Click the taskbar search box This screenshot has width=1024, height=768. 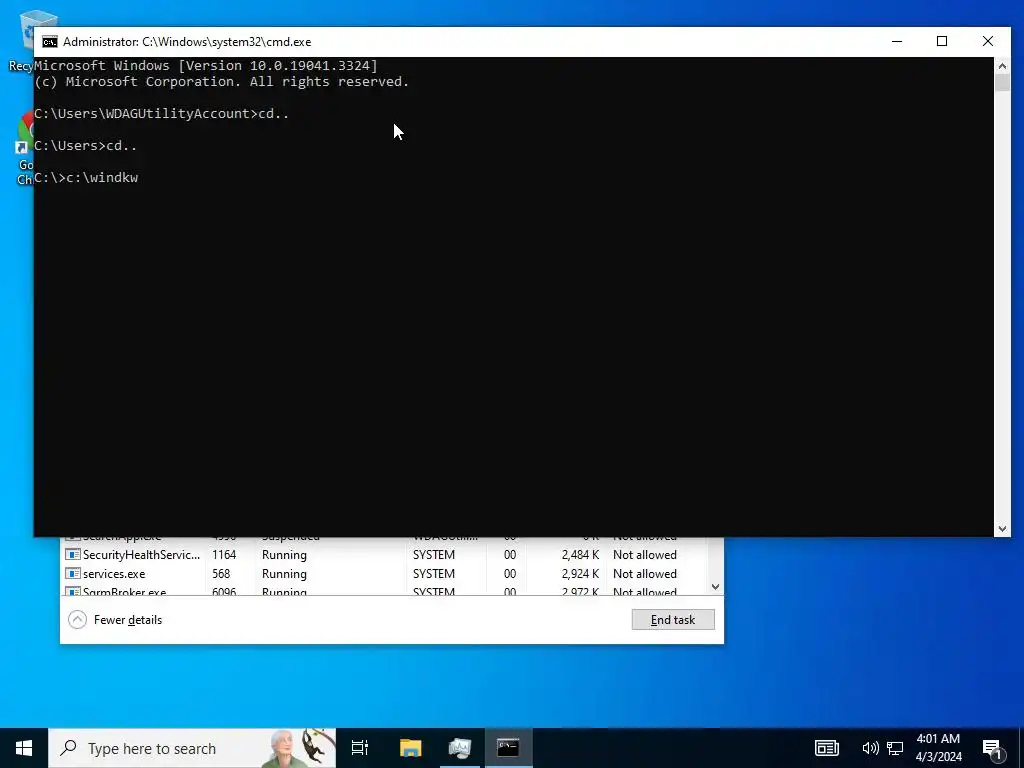pos(192,748)
